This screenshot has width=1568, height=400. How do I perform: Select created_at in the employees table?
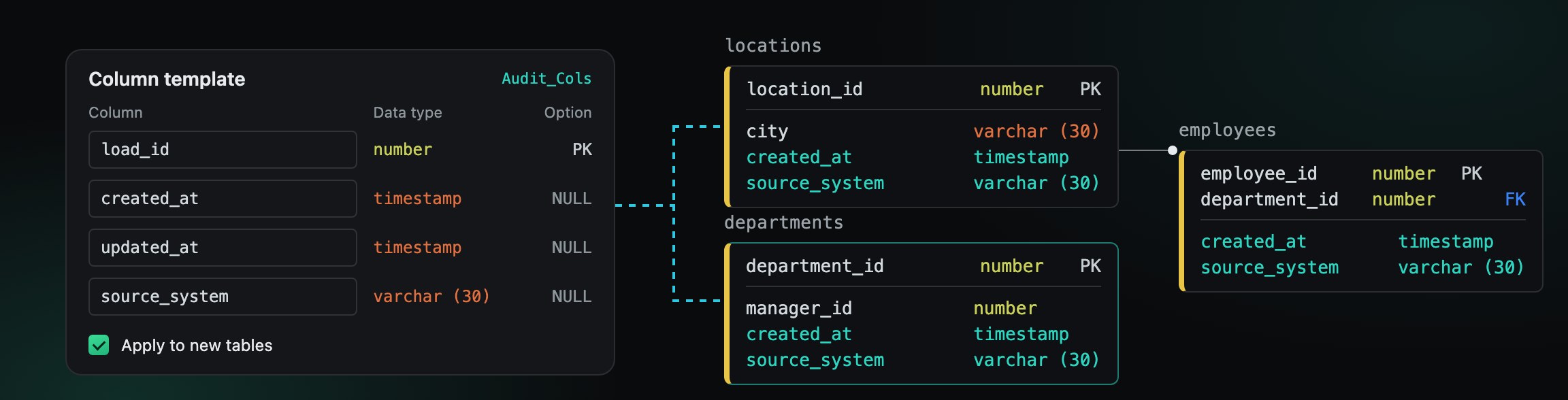[x=1254, y=241]
